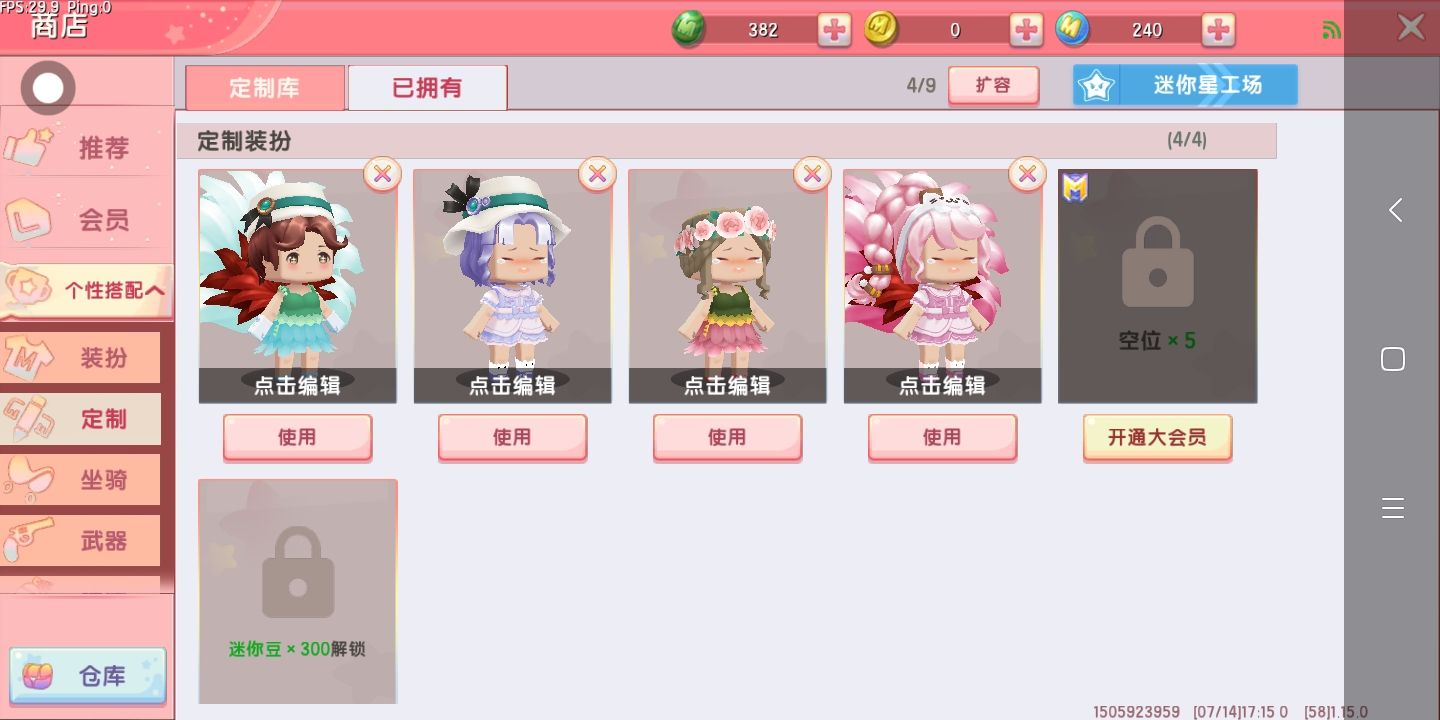Collapse the 个性搭配 sidebar section
1440x720 pixels.
coord(87,291)
